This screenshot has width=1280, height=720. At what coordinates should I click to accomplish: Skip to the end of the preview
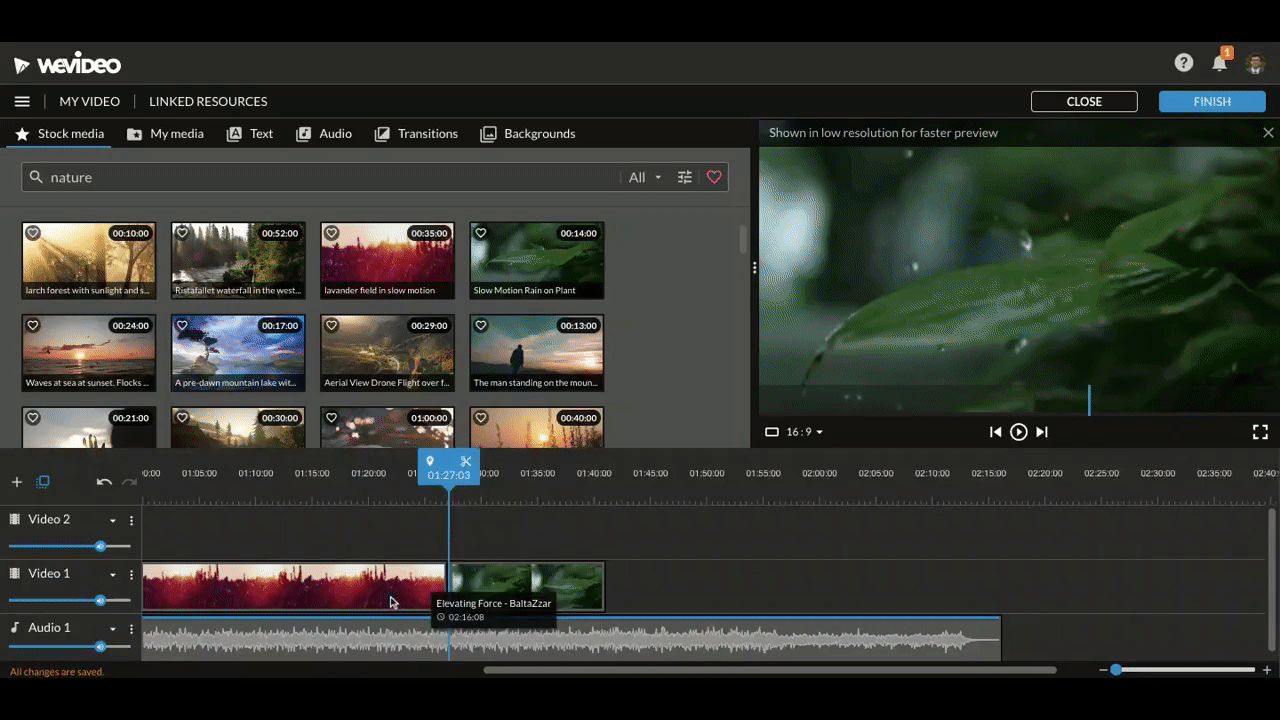click(1042, 432)
